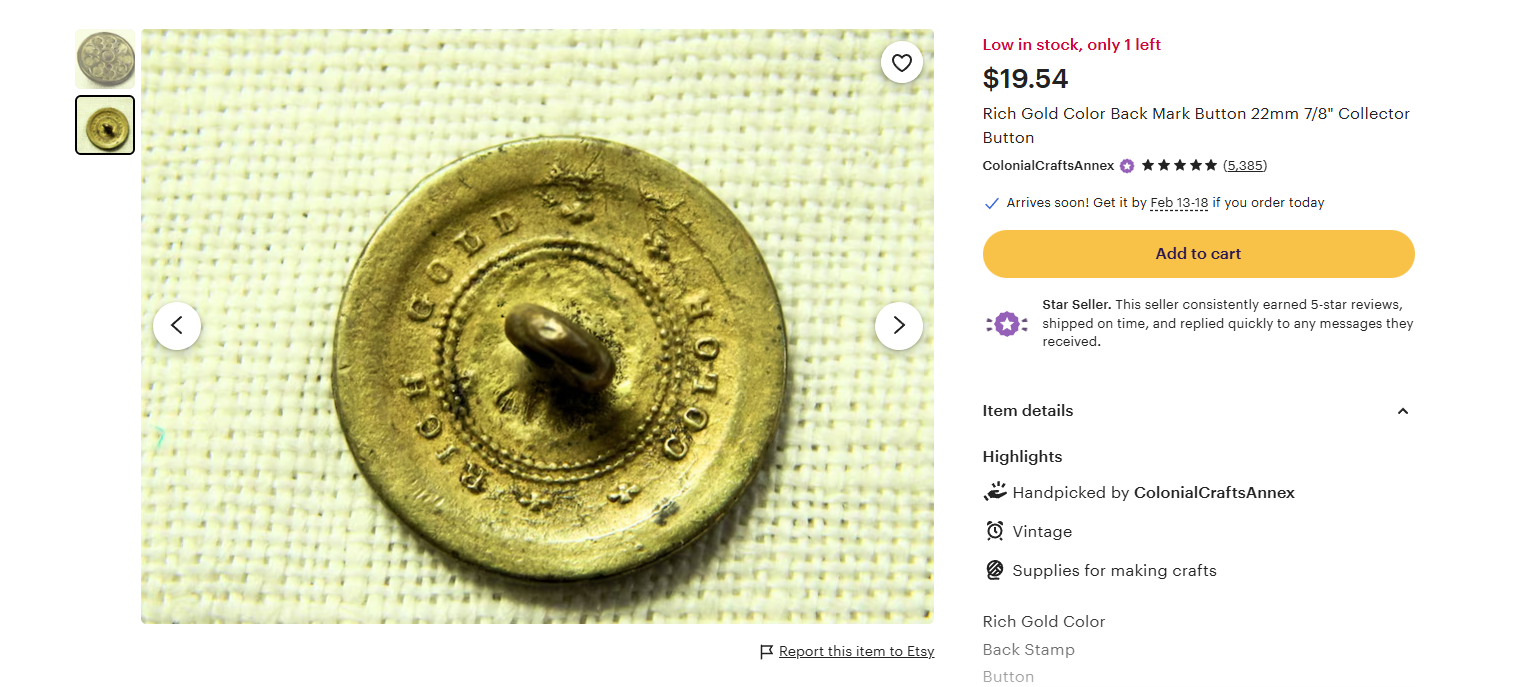The height and width of the screenshot is (687, 1523).
Task: Click the five-star rating display
Action: [x=1179, y=166]
